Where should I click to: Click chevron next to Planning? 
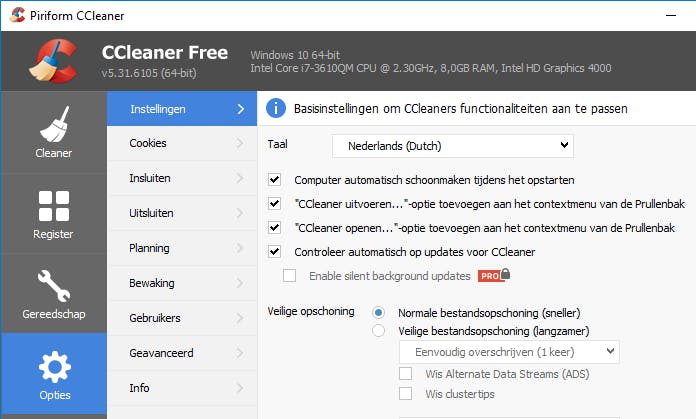(240, 248)
